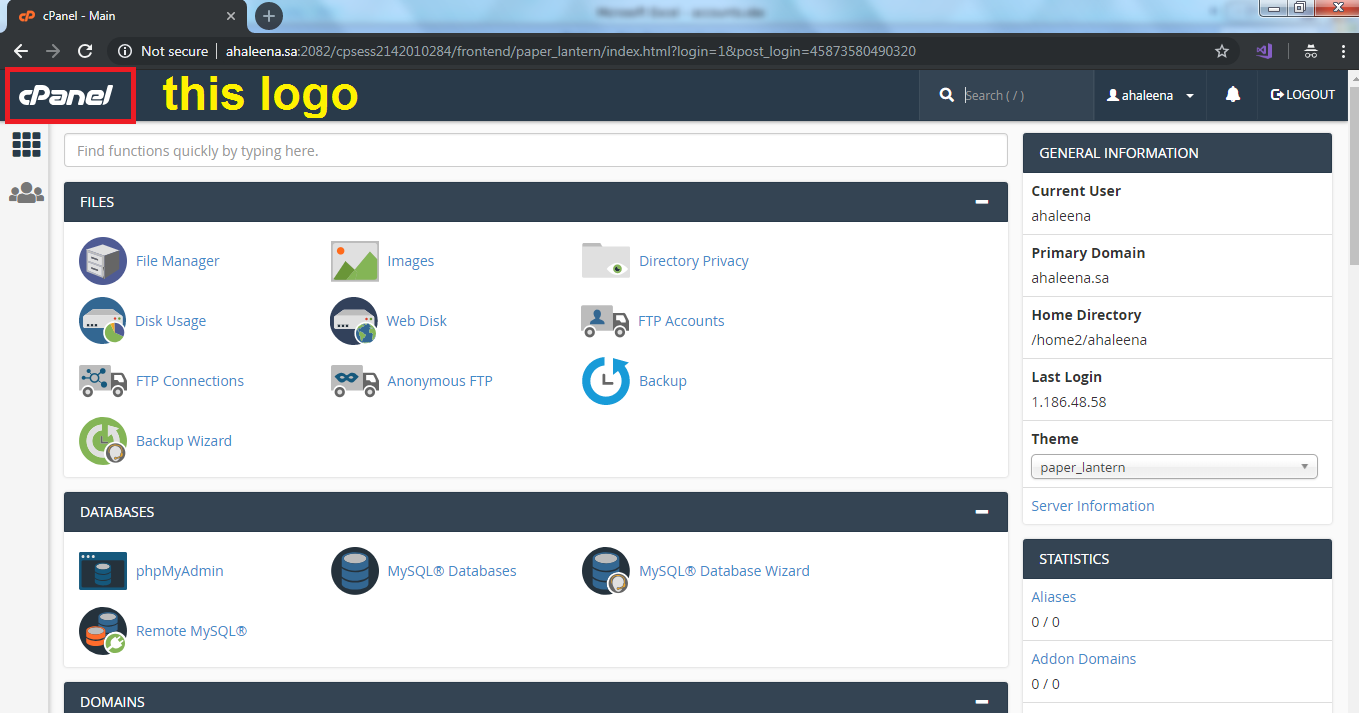
Task: Click the FTP Accounts truck icon
Action: pos(605,321)
